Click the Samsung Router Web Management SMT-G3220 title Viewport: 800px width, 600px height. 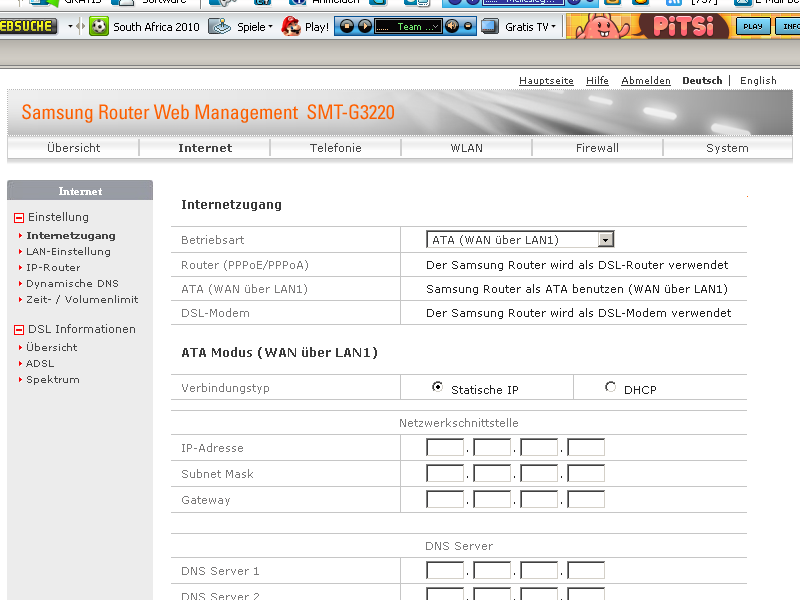(208, 112)
